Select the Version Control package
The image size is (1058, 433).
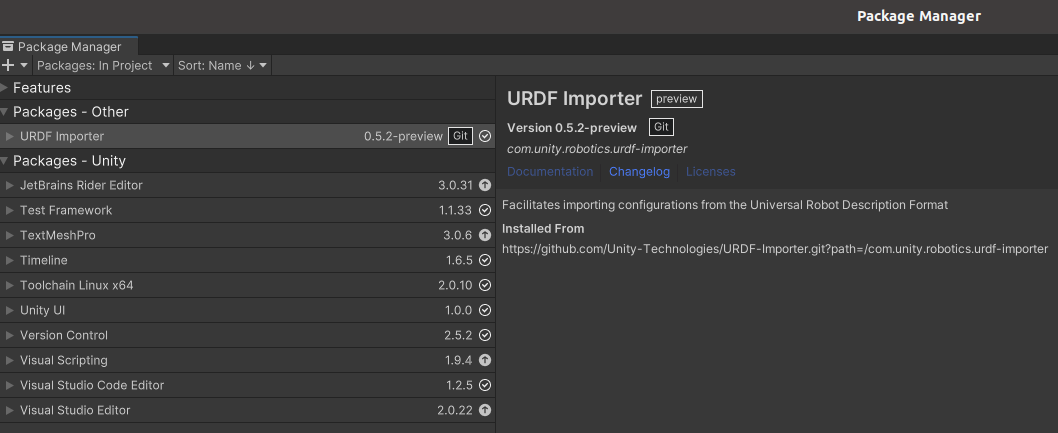[248, 335]
